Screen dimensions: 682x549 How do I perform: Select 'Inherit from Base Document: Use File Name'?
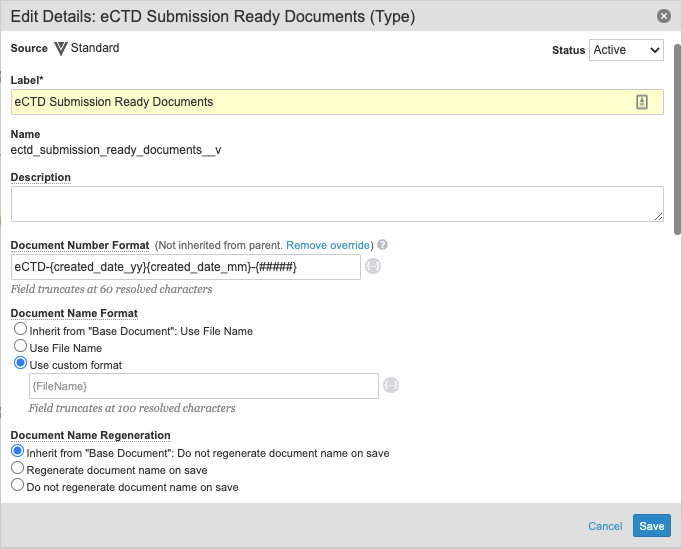[20, 329]
